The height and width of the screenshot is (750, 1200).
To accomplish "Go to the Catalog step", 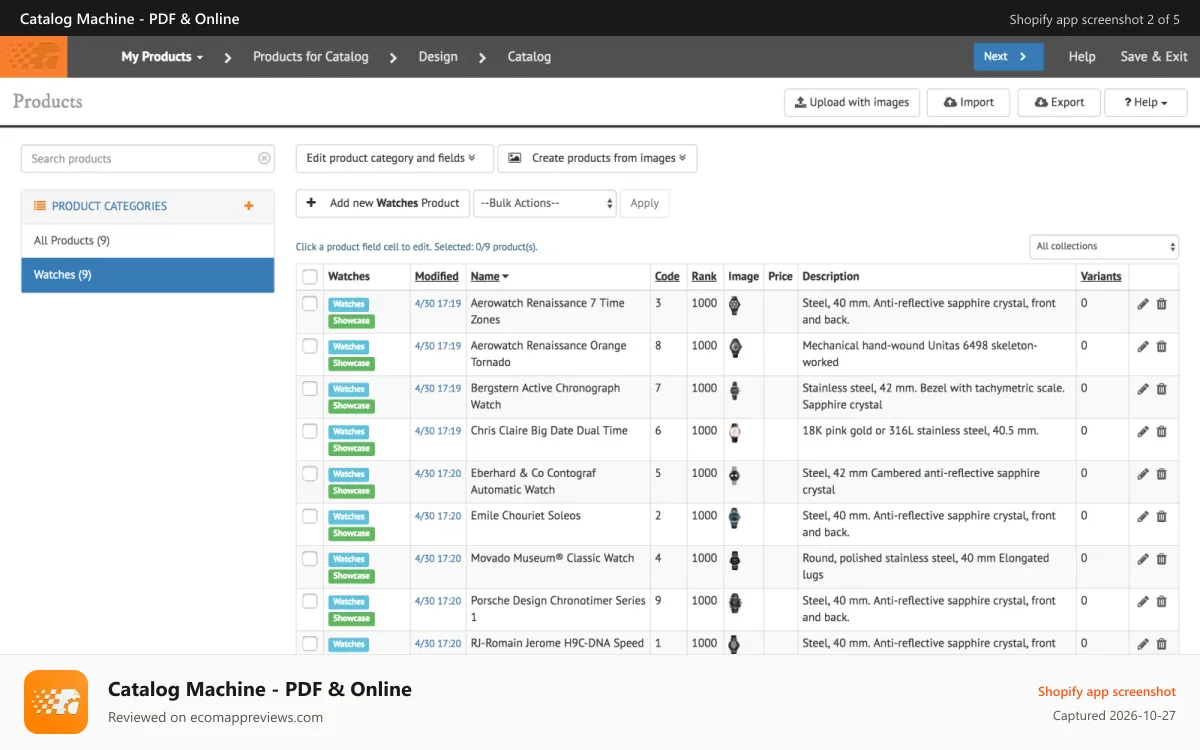I will pos(529,57).
